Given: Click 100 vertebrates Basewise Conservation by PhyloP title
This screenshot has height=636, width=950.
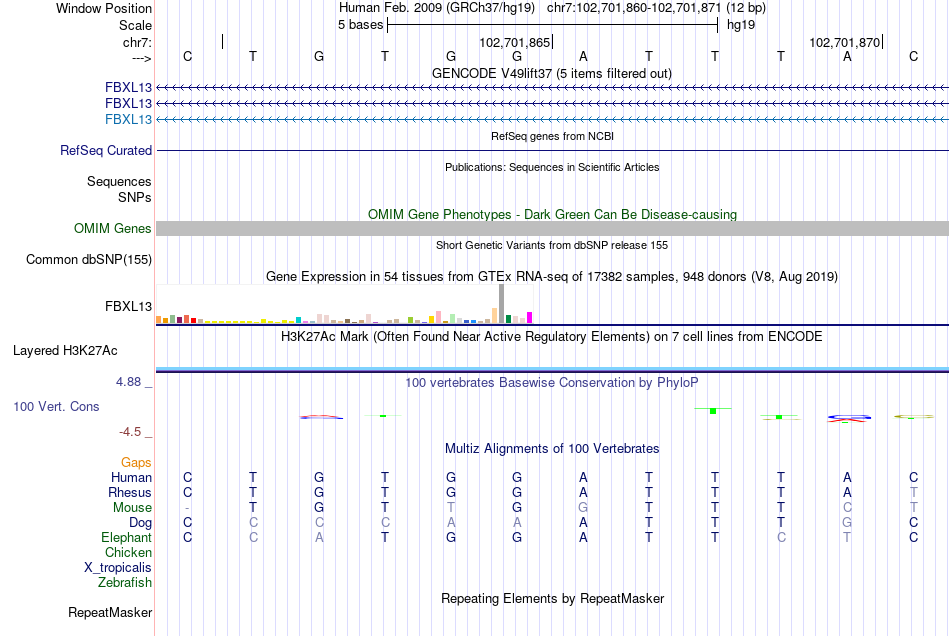Looking at the screenshot, I should tap(551, 383).
